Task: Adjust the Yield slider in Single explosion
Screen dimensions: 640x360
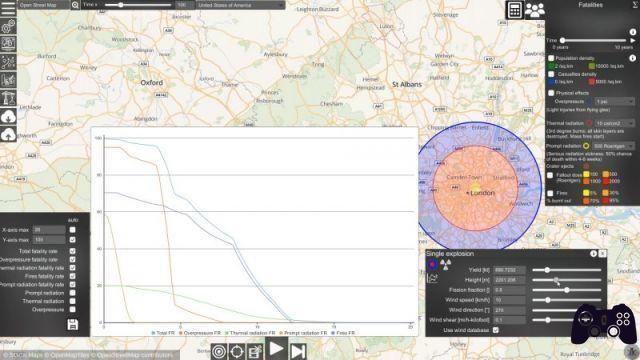Action: click(x=547, y=270)
